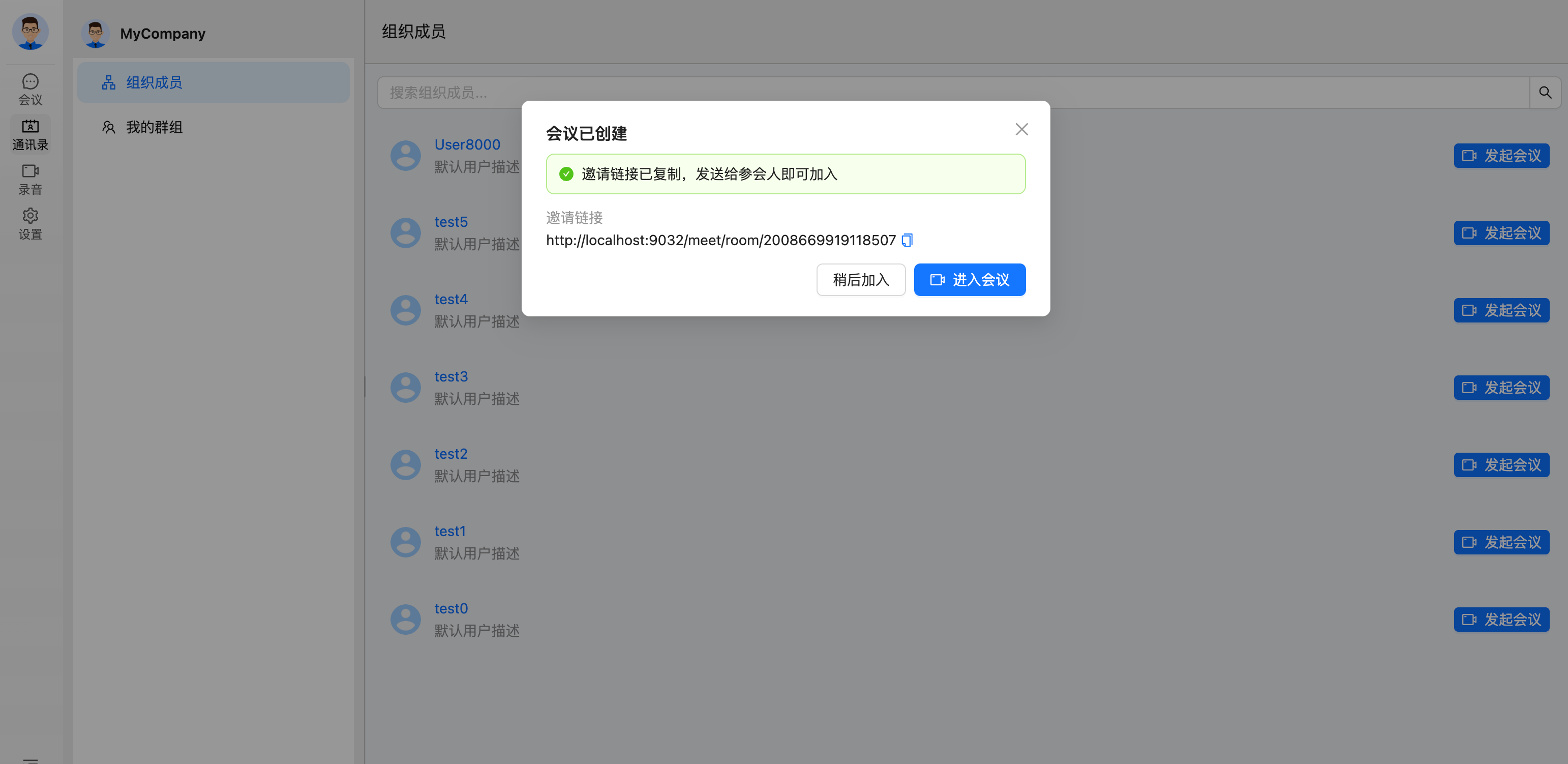This screenshot has width=1568, height=764.
Task: Click the invite URL text in dialog
Action: click(720, 241)
